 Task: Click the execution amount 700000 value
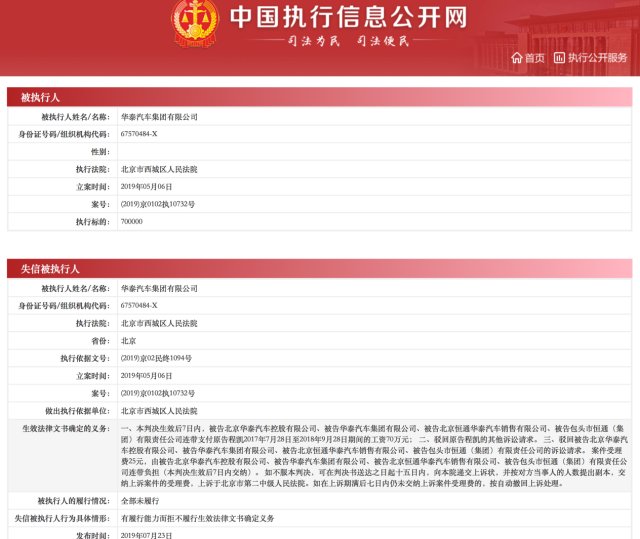click(x=131, y=222)
